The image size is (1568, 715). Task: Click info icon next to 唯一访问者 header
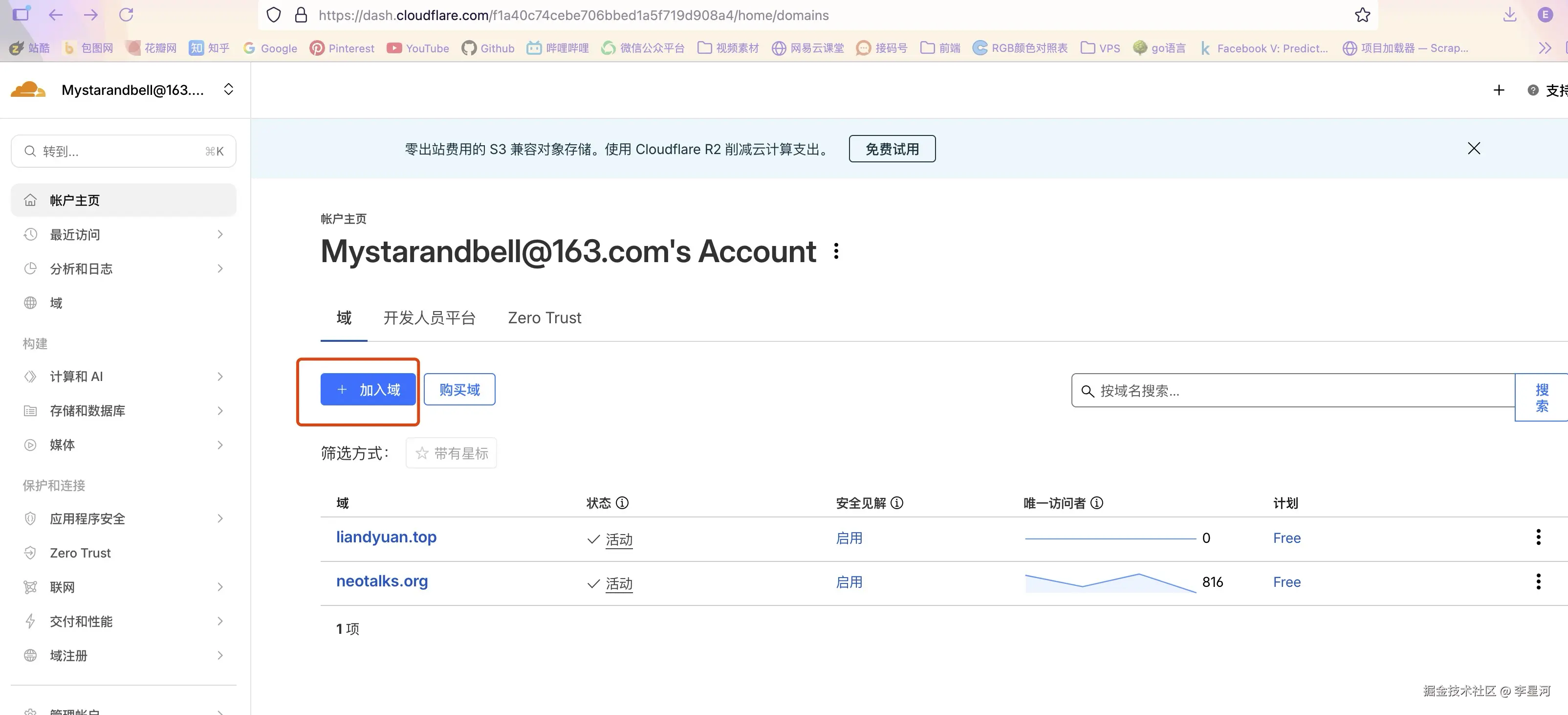(x=1097, y=503)
